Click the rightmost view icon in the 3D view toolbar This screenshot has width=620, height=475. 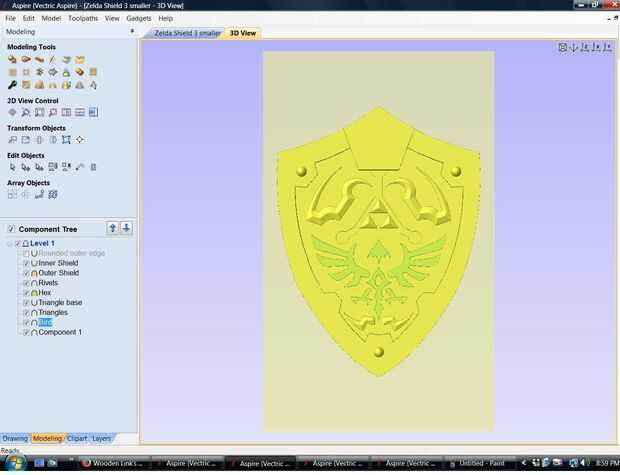click(x=608, y=47)
